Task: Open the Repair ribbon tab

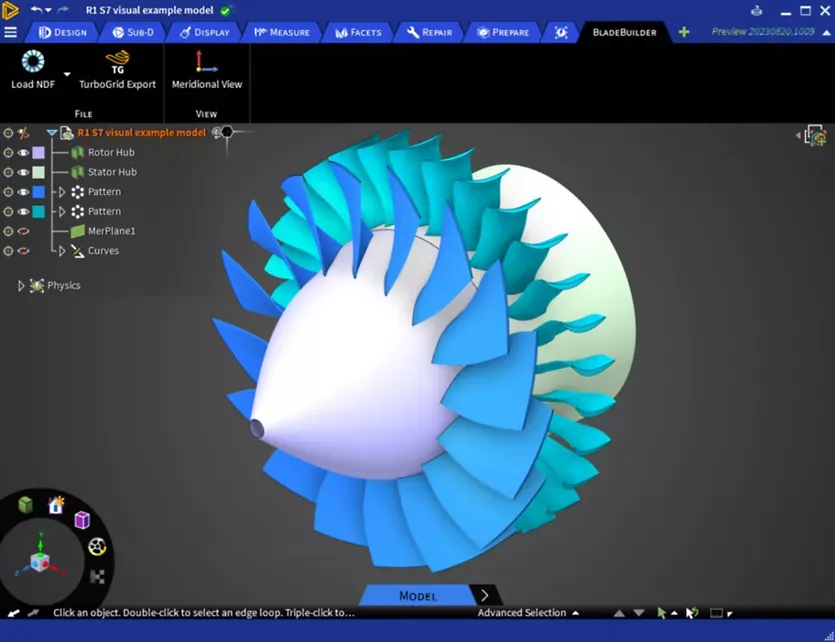Action: point(430,32)
